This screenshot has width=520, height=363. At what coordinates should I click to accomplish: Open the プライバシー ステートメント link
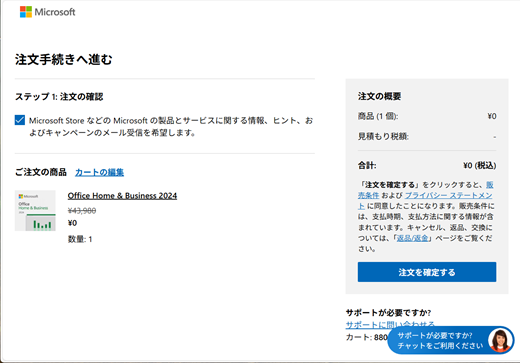coord(448,195)
